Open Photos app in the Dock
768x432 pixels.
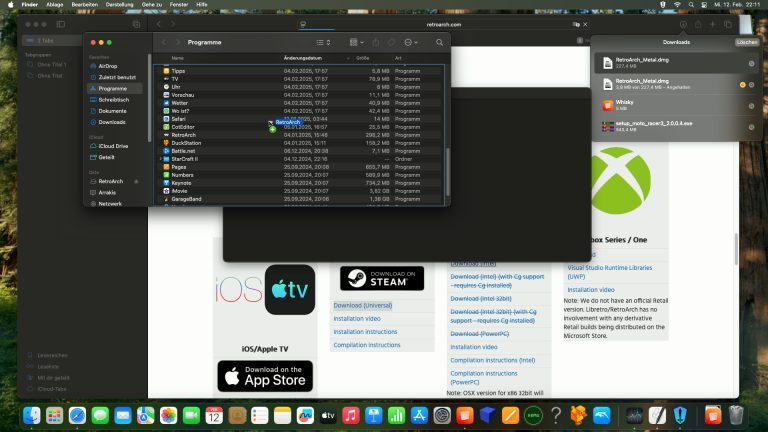(x=168, y=415)
